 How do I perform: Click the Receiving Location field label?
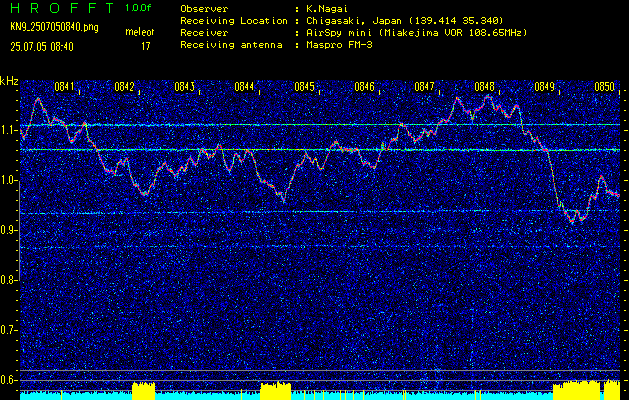click(234, 21)
